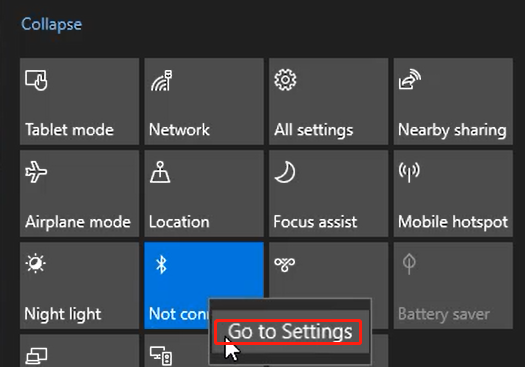Collapse the quick actions panel
This screenshot has width=525, height=367.
pyautogui.click(x=52, y=24)
